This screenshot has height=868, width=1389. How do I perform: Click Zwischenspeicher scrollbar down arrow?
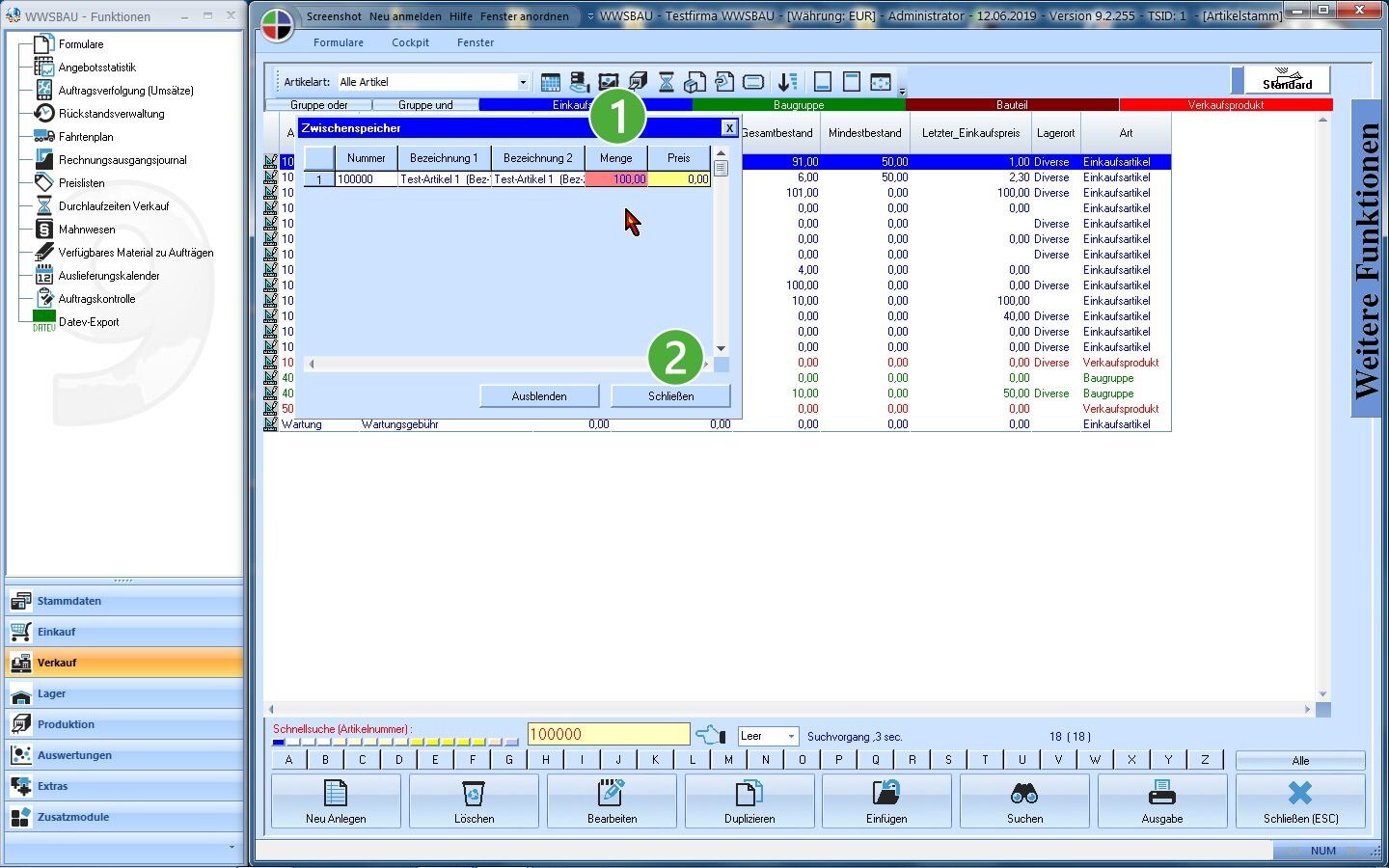coord(721,349)
